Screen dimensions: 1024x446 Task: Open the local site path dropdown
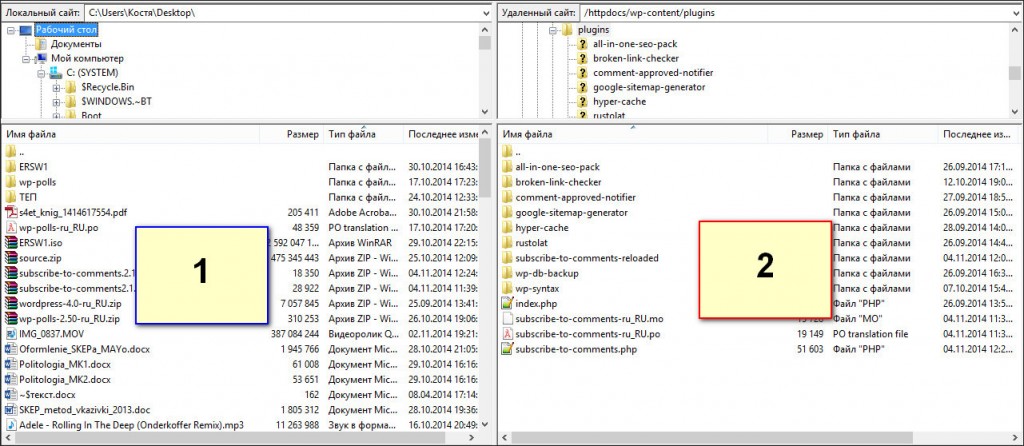(485, 12)
